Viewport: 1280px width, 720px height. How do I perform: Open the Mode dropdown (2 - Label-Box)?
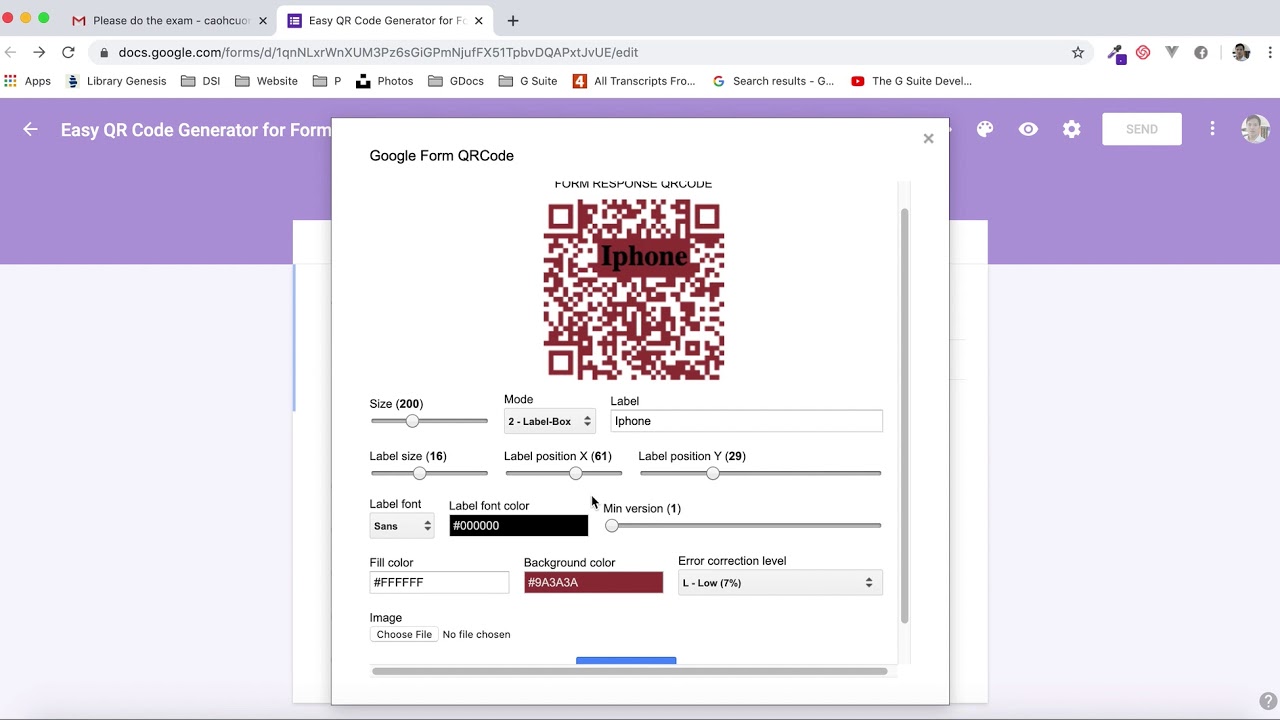point(550,421)
